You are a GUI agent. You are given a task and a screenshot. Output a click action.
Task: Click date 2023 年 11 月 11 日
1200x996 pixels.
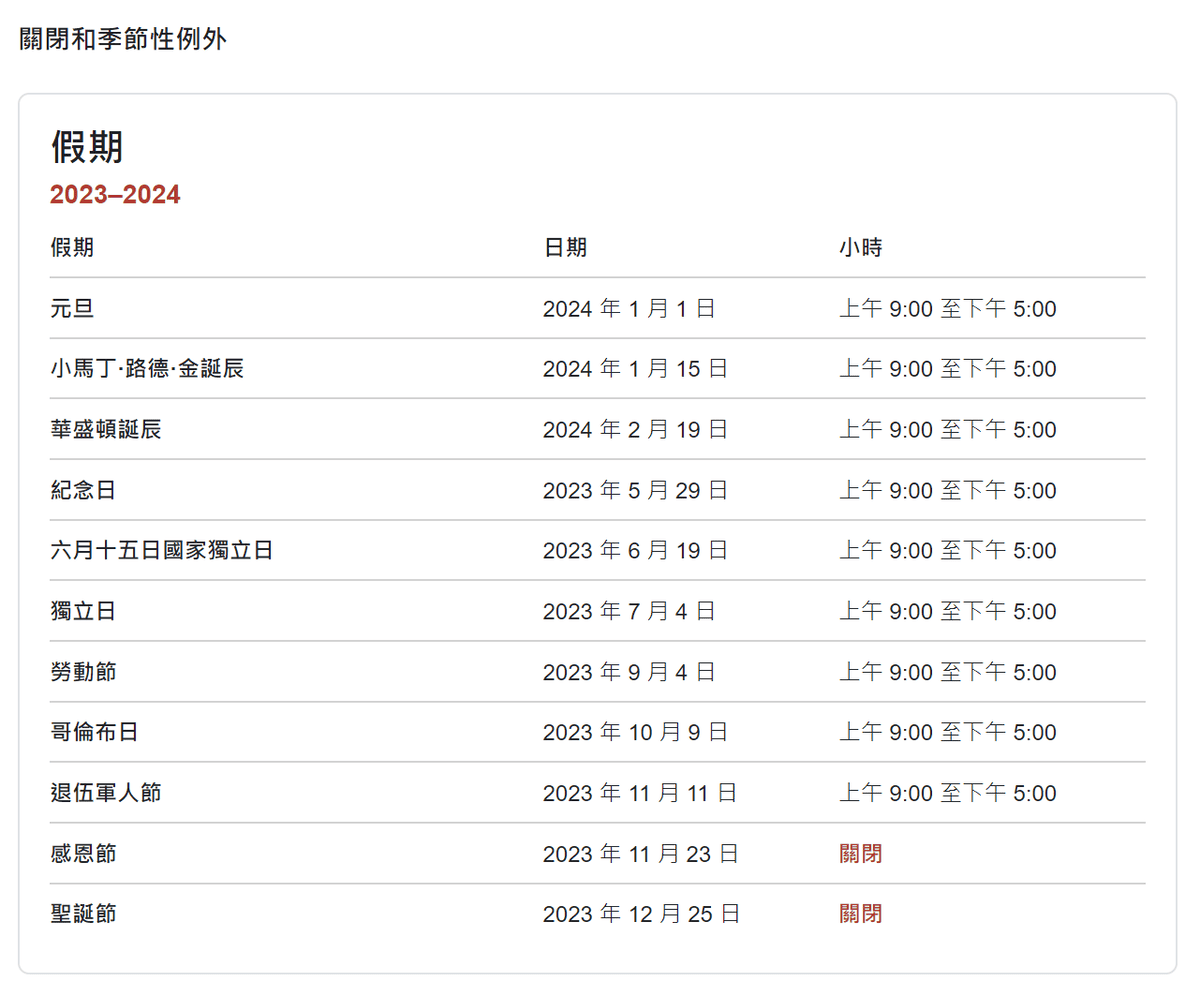640,794
